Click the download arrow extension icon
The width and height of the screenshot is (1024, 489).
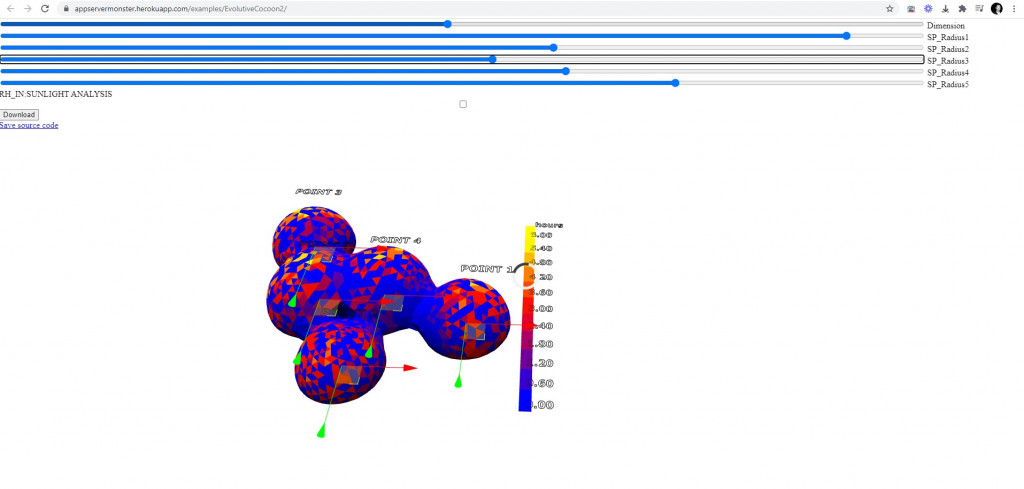(x=945, y=8)
